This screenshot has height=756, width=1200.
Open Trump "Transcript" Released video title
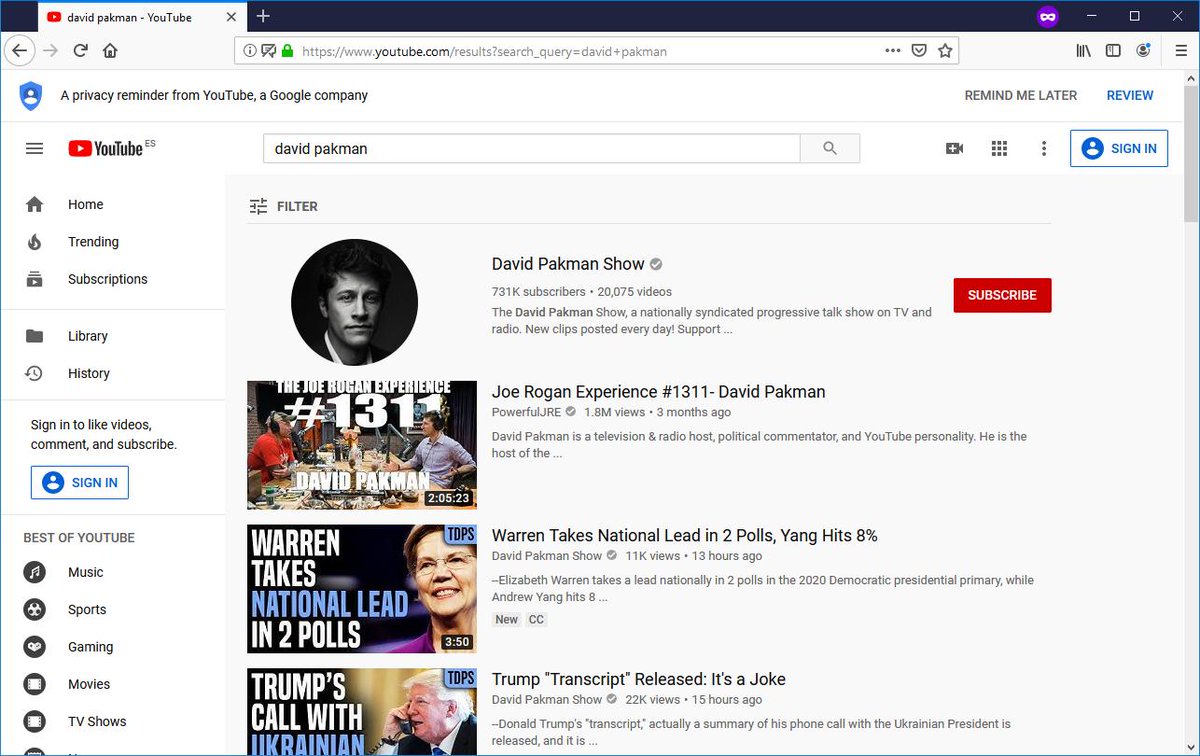tap(639, 680)
